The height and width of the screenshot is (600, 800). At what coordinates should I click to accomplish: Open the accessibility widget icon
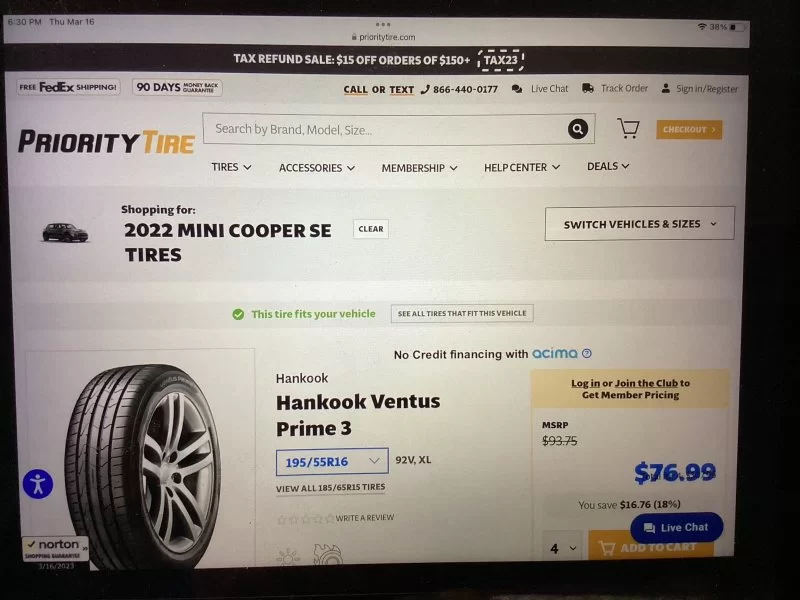pos(38,484)
